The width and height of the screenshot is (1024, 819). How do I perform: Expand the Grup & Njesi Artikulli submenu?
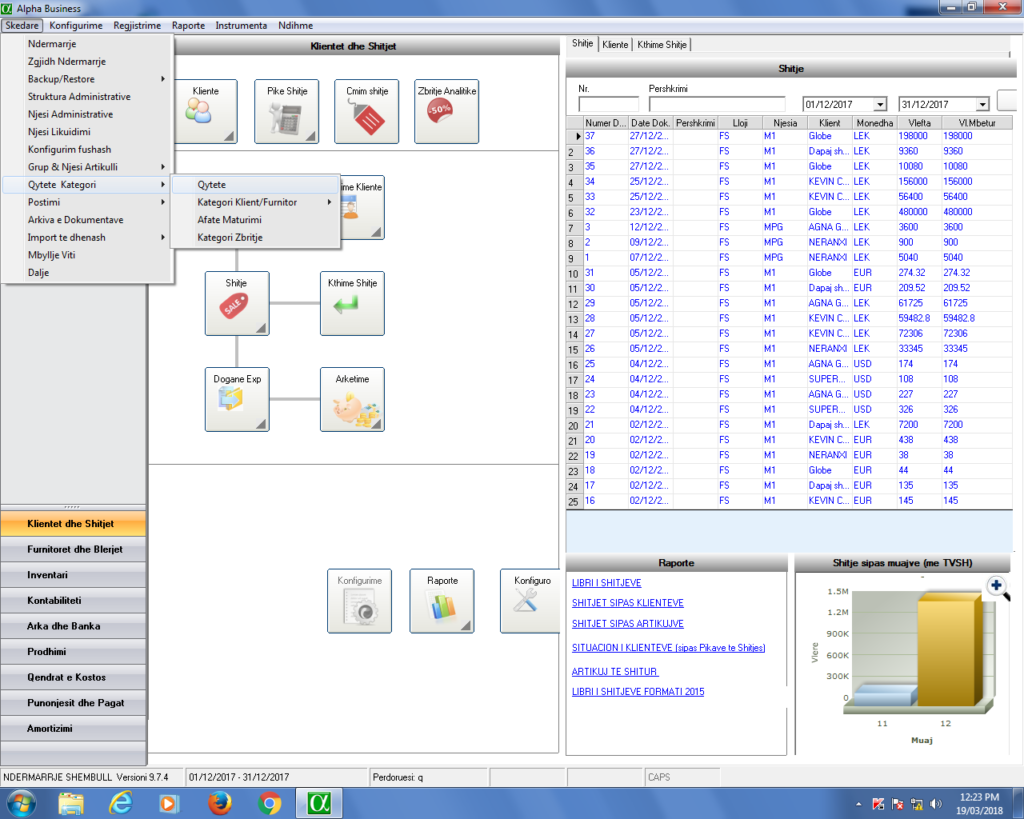[x=88, y=167]
